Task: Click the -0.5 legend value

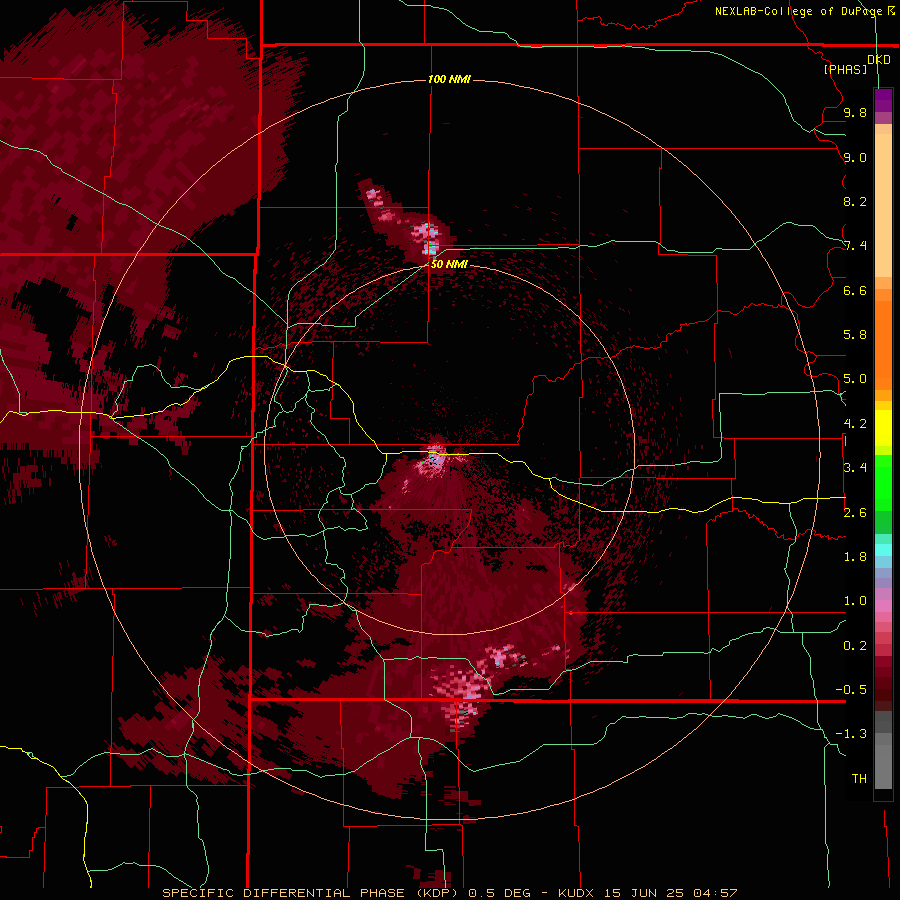Action: (851, 690)
